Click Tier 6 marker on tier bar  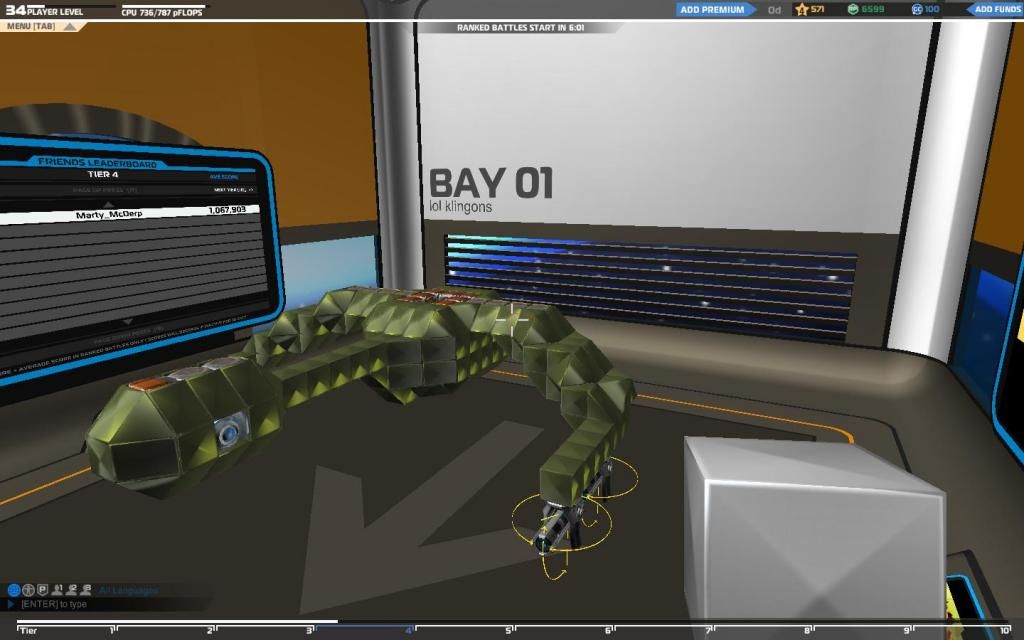coord(609,630)
